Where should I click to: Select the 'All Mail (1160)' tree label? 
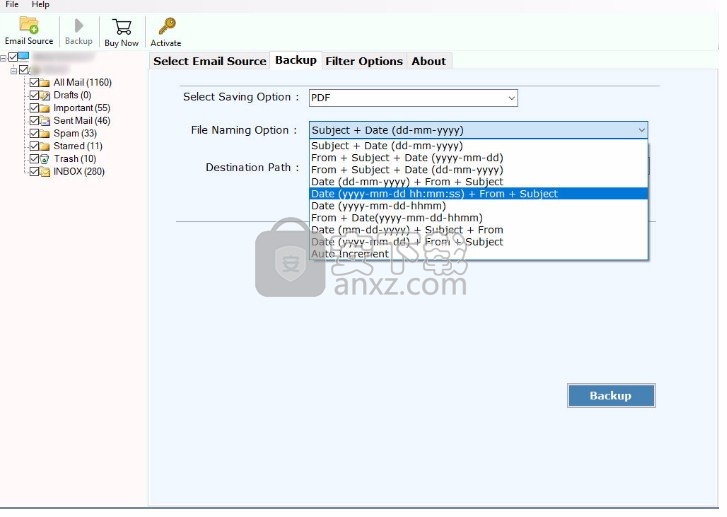(83, 83)
